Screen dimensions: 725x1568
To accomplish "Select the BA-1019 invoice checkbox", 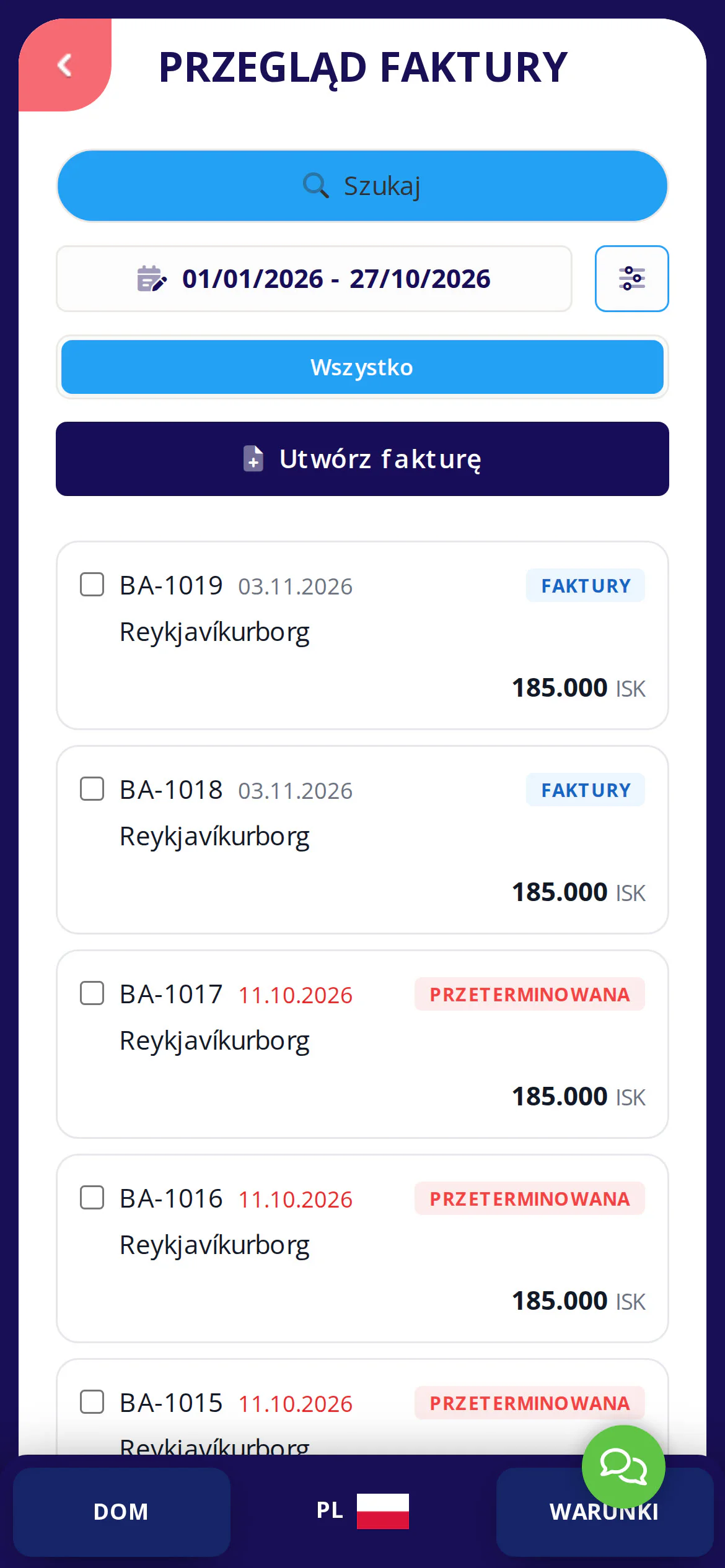I will pos(92,584).
